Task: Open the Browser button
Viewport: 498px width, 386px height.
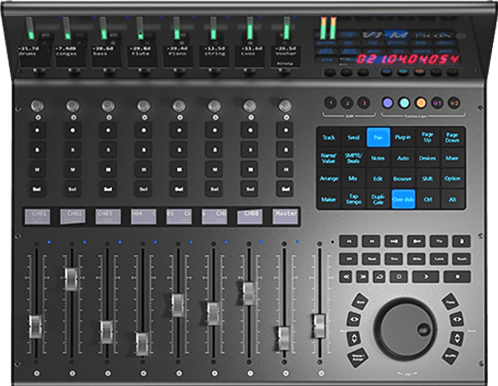Action: 403,179
